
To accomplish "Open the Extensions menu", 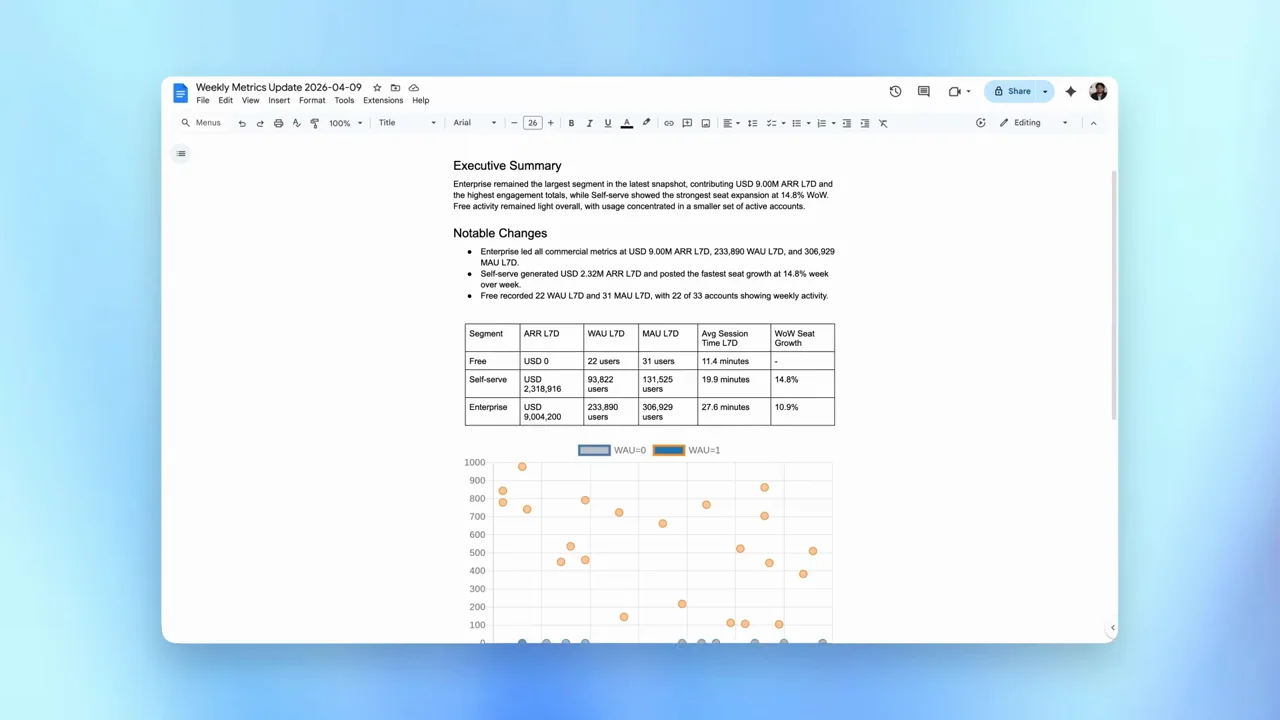I will (x=383, y=100).
